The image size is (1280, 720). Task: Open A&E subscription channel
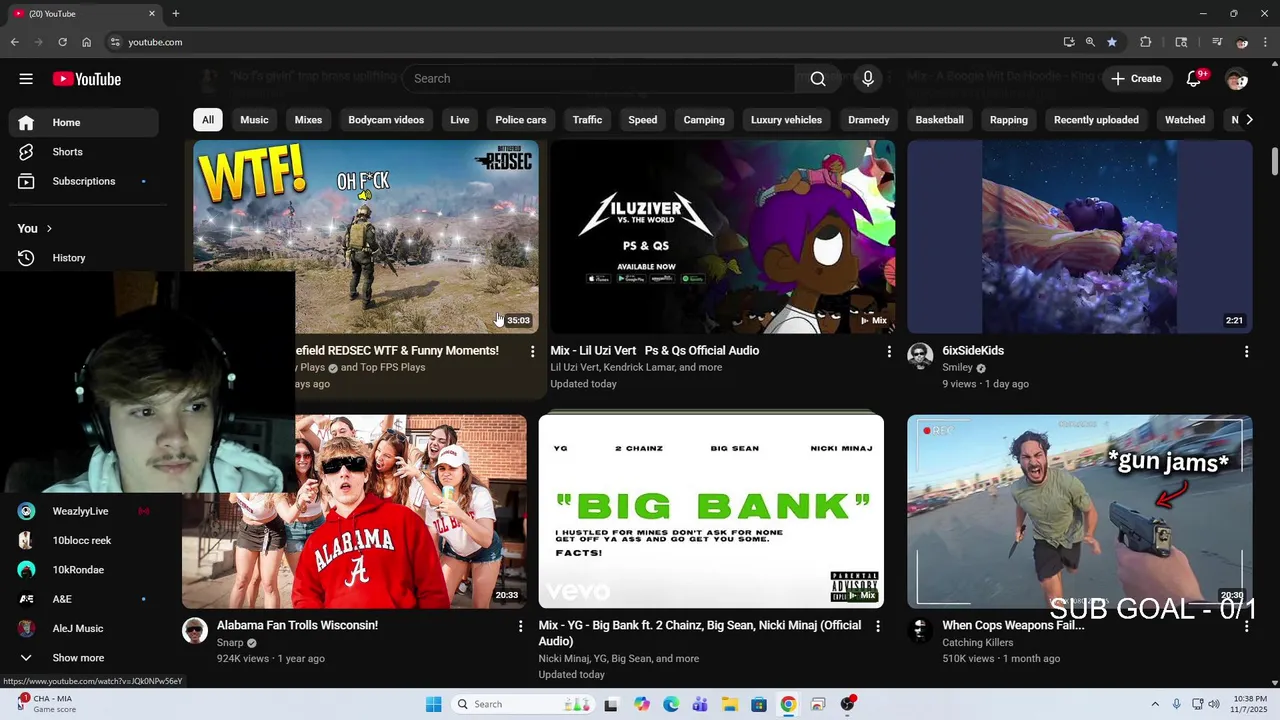[x=84, y=599]
